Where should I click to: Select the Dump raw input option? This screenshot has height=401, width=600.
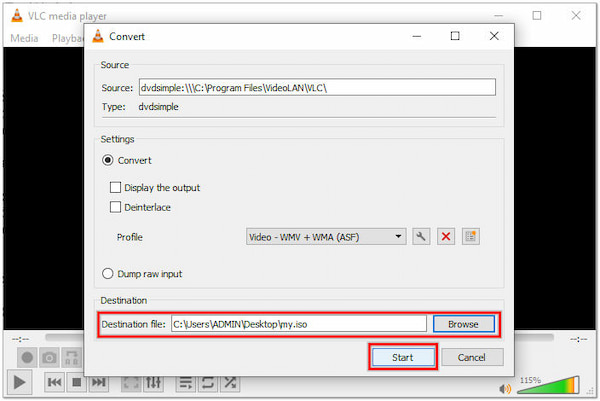[107, 274]
